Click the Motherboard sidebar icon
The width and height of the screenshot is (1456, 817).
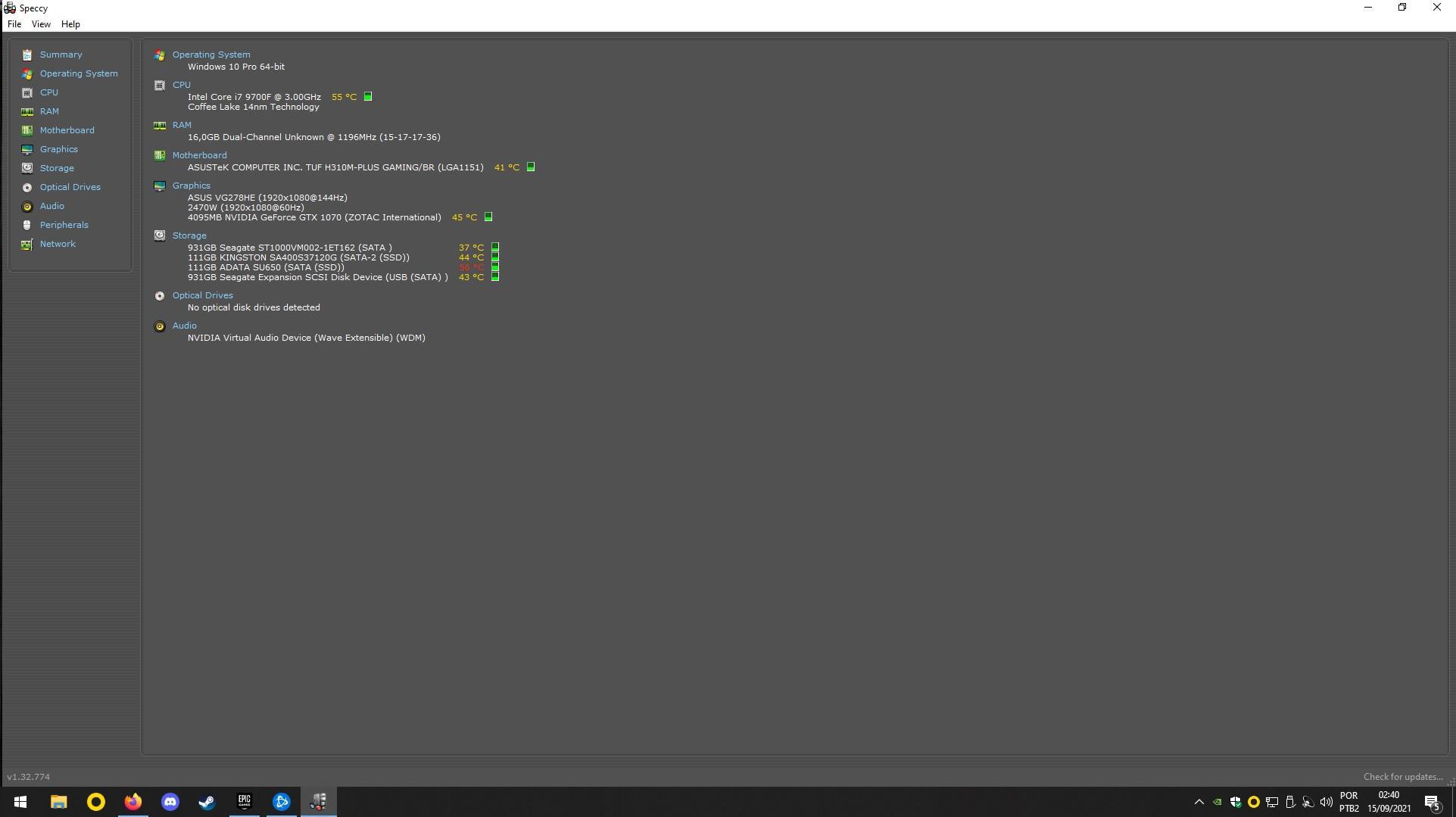tap(27, 130)
